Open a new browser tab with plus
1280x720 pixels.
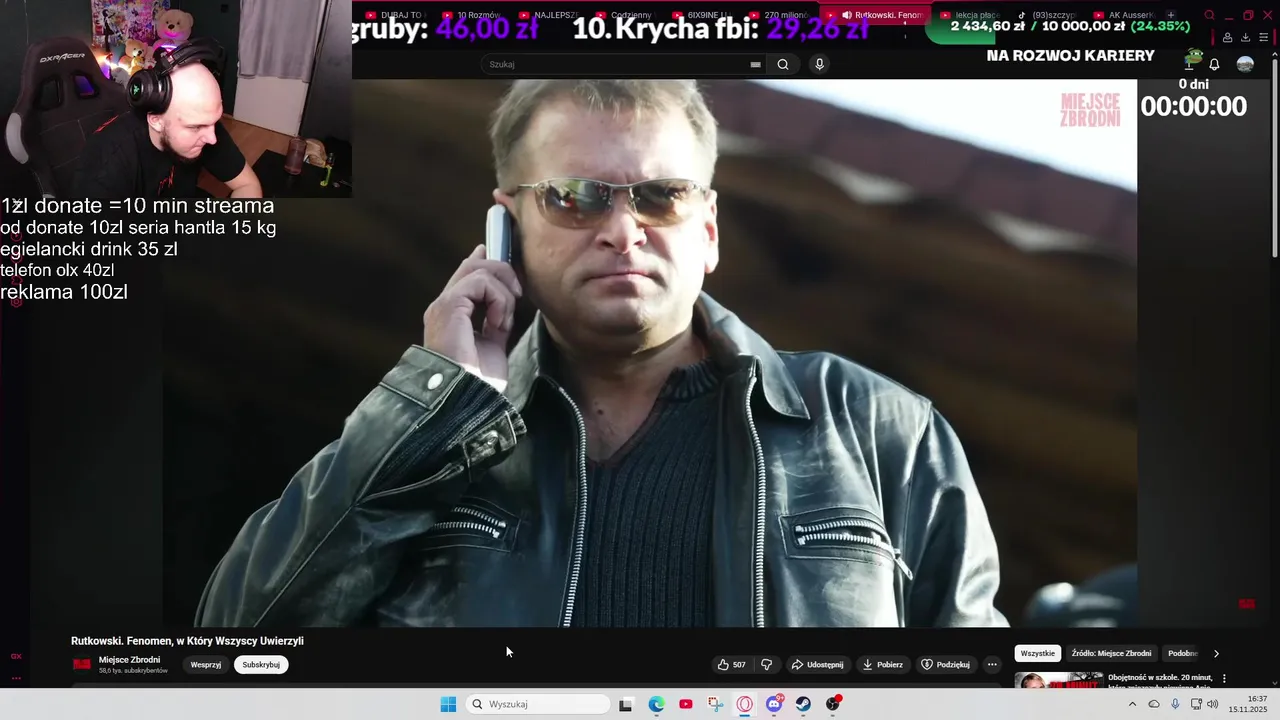(1171, 15)
